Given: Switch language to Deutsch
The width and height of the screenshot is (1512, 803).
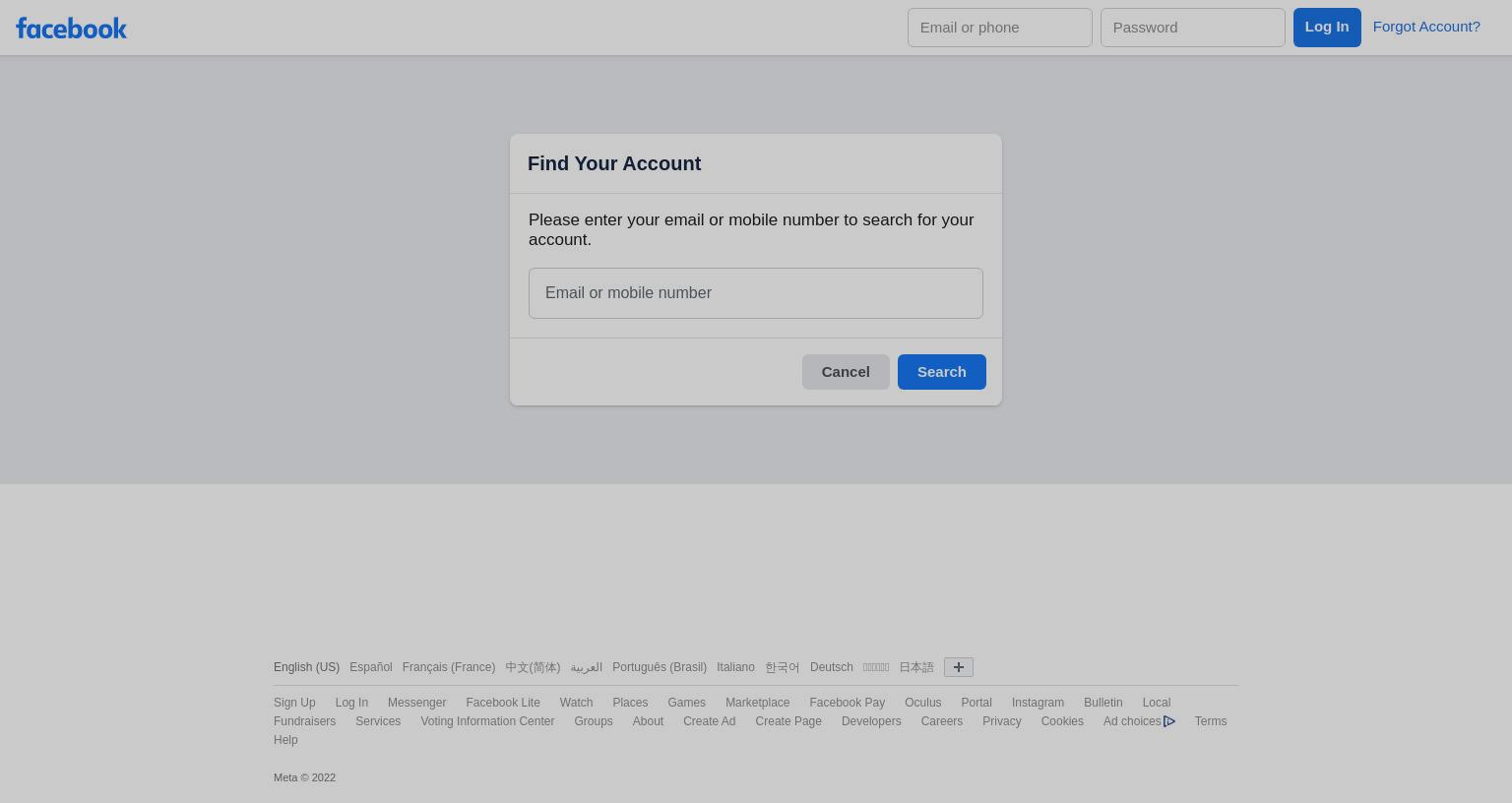Looking at the screenshot, I should click(832, 667).
